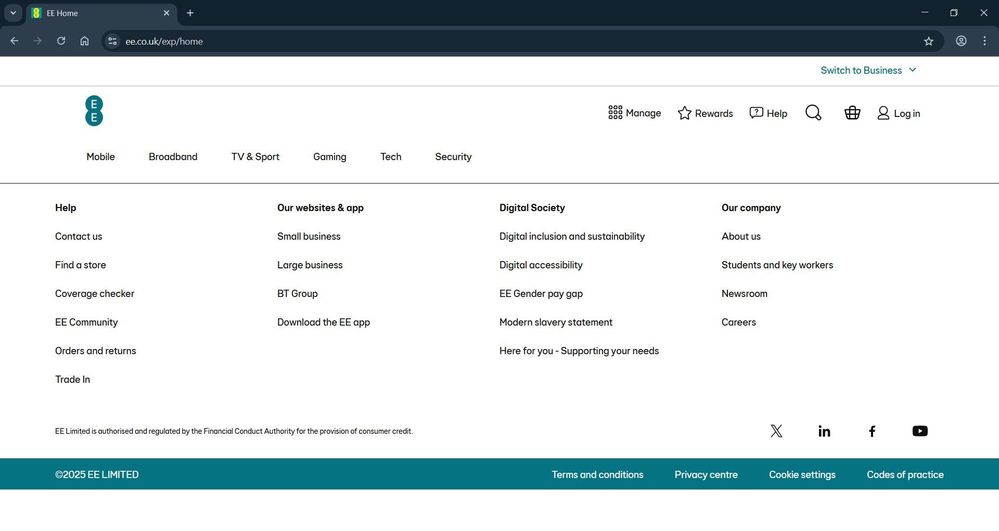The image size is (999, 531).
Task: Open Students and key workers link
Action: (777, 265)
